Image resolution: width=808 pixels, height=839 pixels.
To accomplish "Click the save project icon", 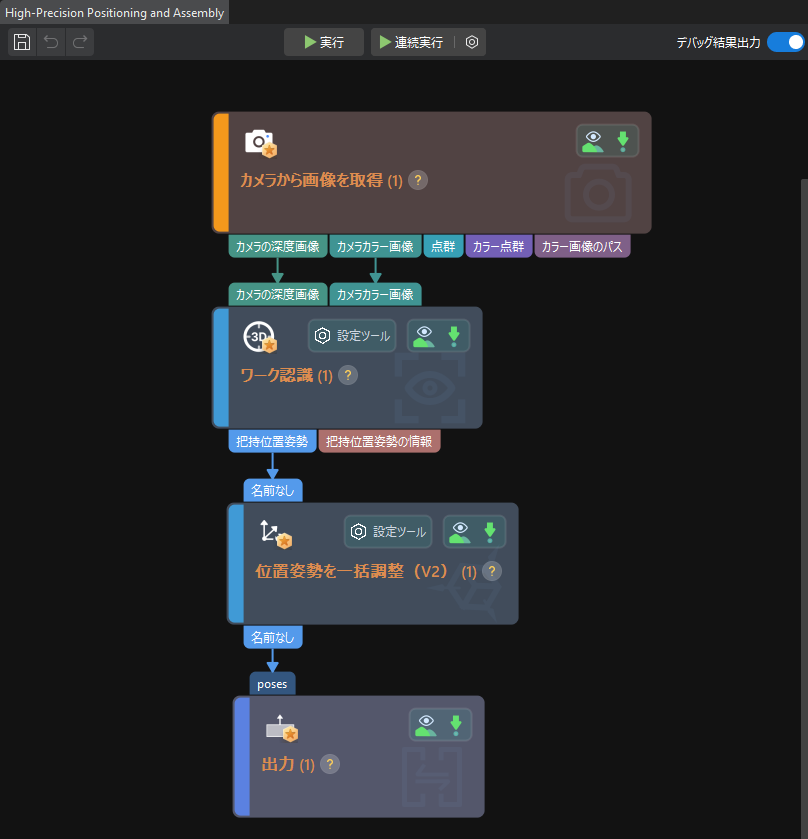I will [x=22, y=42].
